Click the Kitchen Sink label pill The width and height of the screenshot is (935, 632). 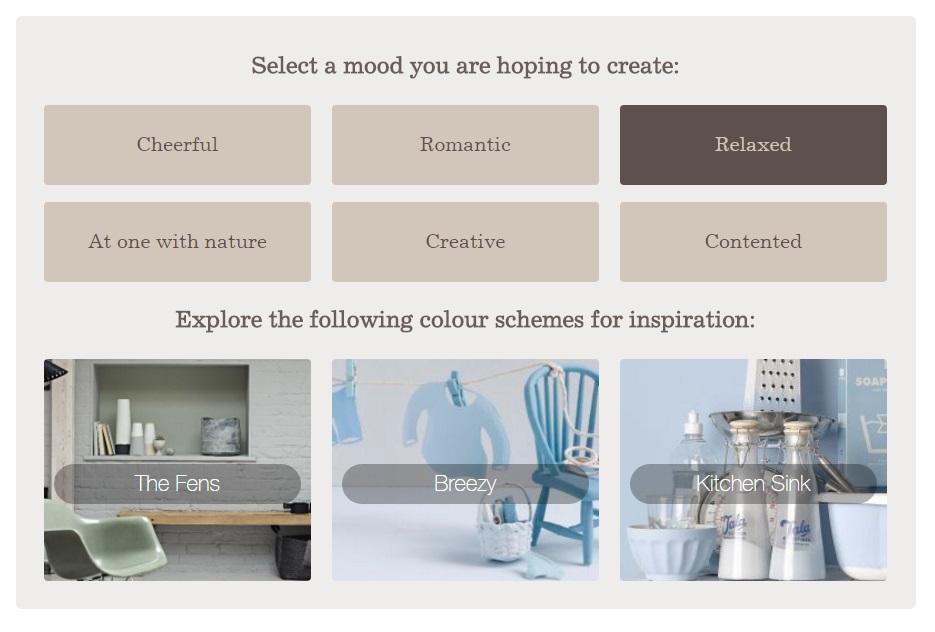coord(753,484)
